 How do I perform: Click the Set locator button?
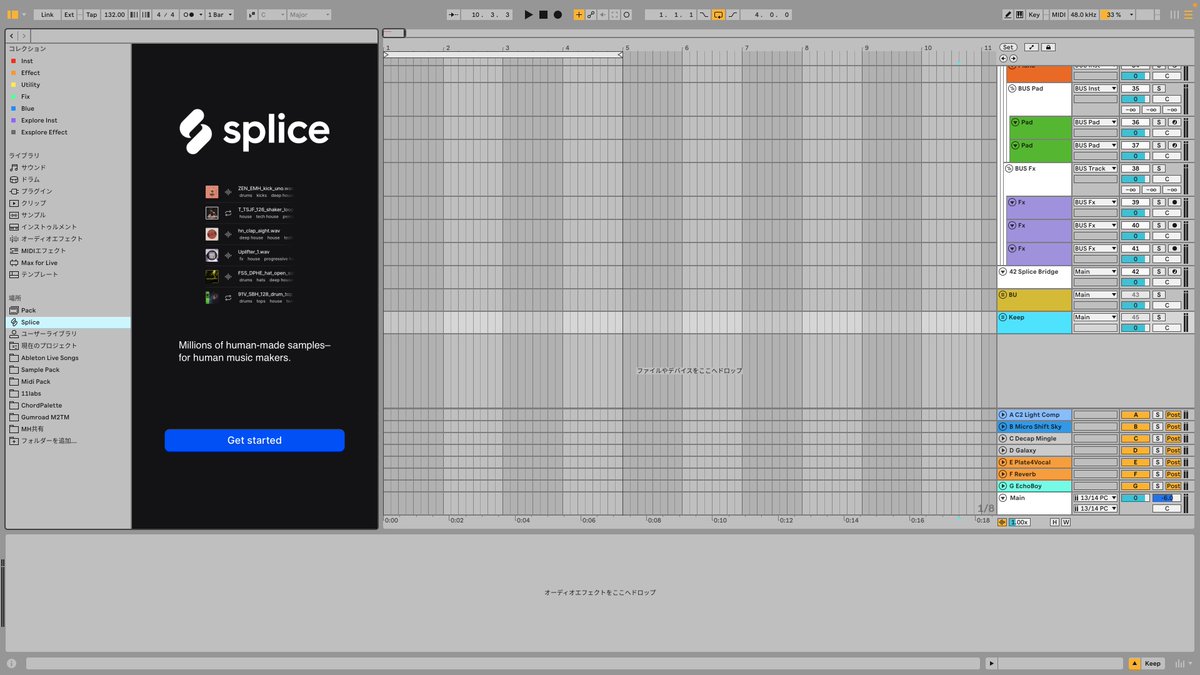pyautogui.click(x=1008, y=47)
